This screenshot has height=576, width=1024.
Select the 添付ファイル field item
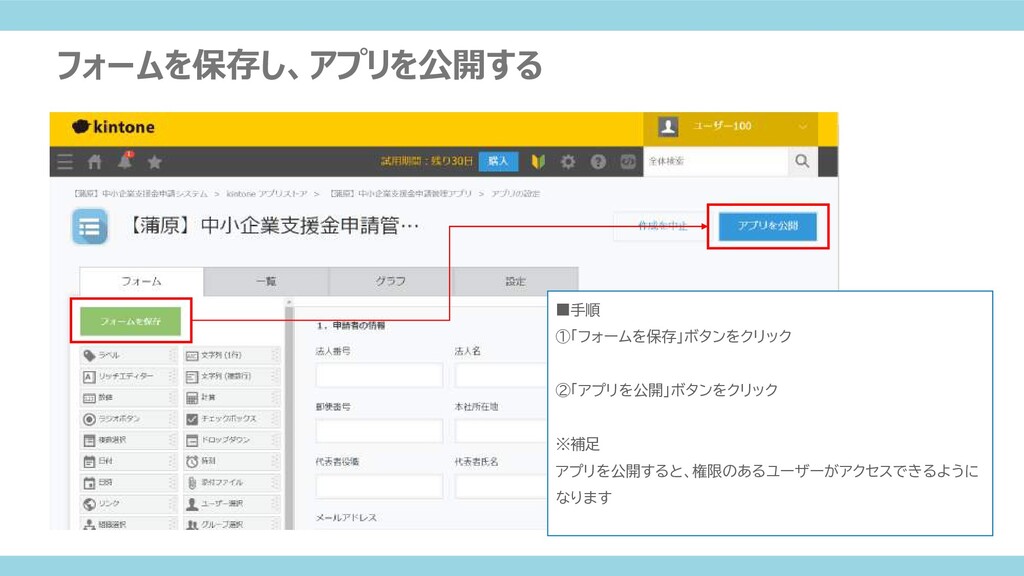[x=231, y=483]
